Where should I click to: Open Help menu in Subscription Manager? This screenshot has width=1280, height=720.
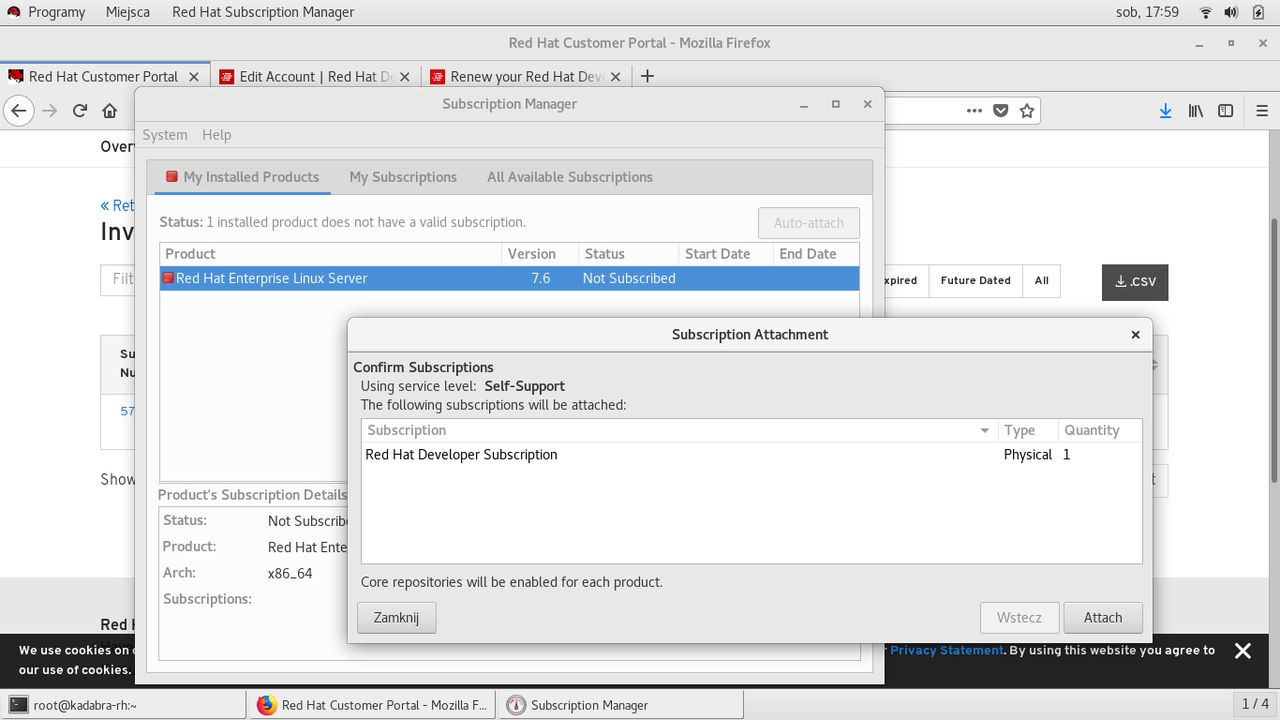[x=216, y=135]
